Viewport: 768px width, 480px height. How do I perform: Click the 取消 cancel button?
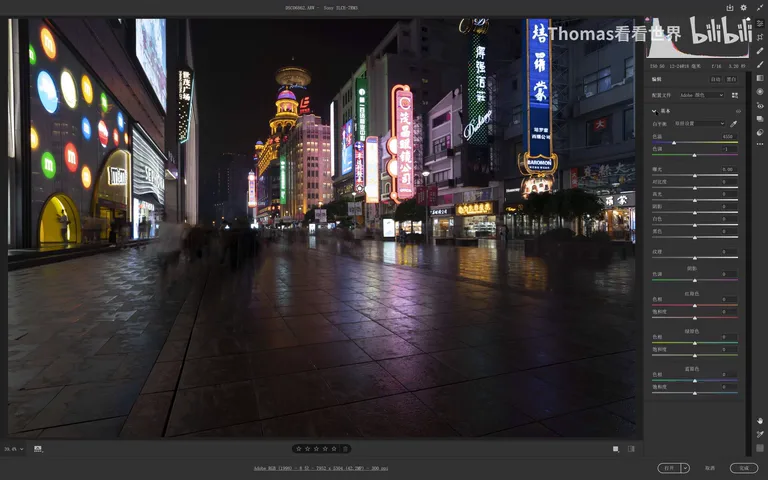coord(710,468)
